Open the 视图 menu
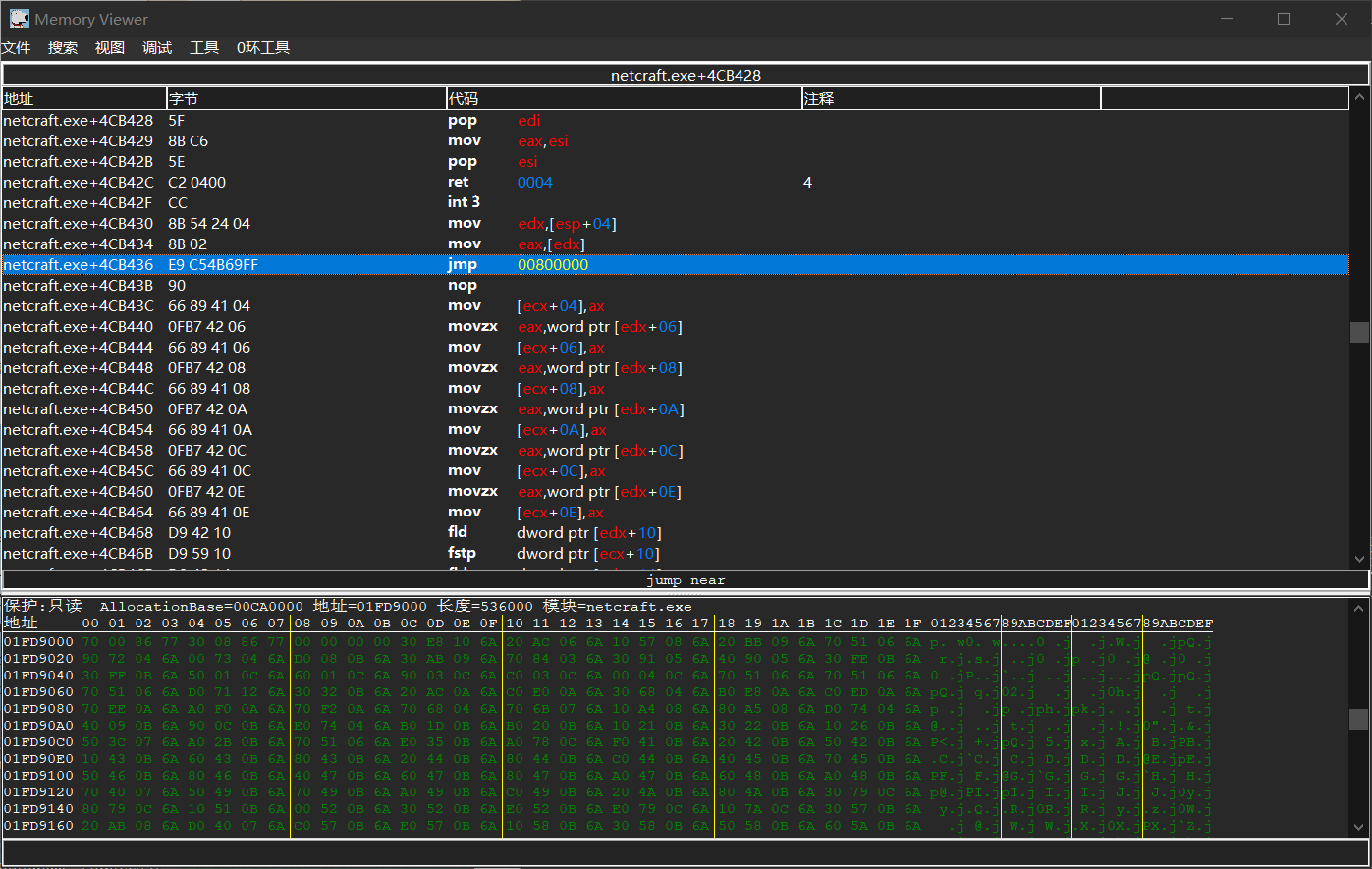 (x=110, y=48)
